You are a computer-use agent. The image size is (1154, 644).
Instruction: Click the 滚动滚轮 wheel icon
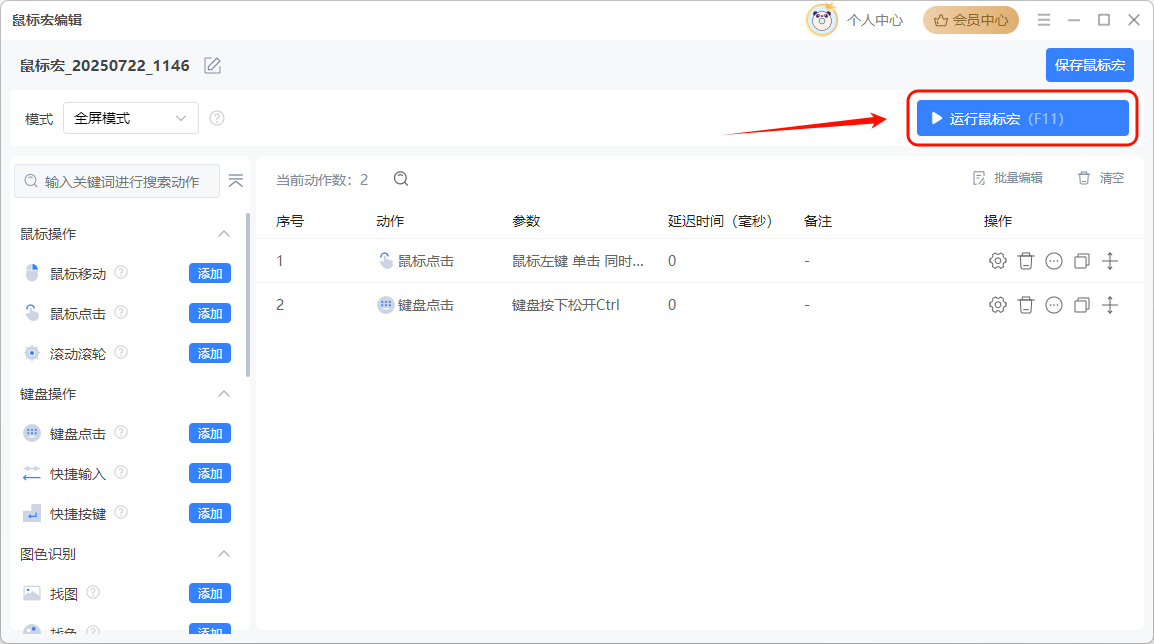(32, 353)
